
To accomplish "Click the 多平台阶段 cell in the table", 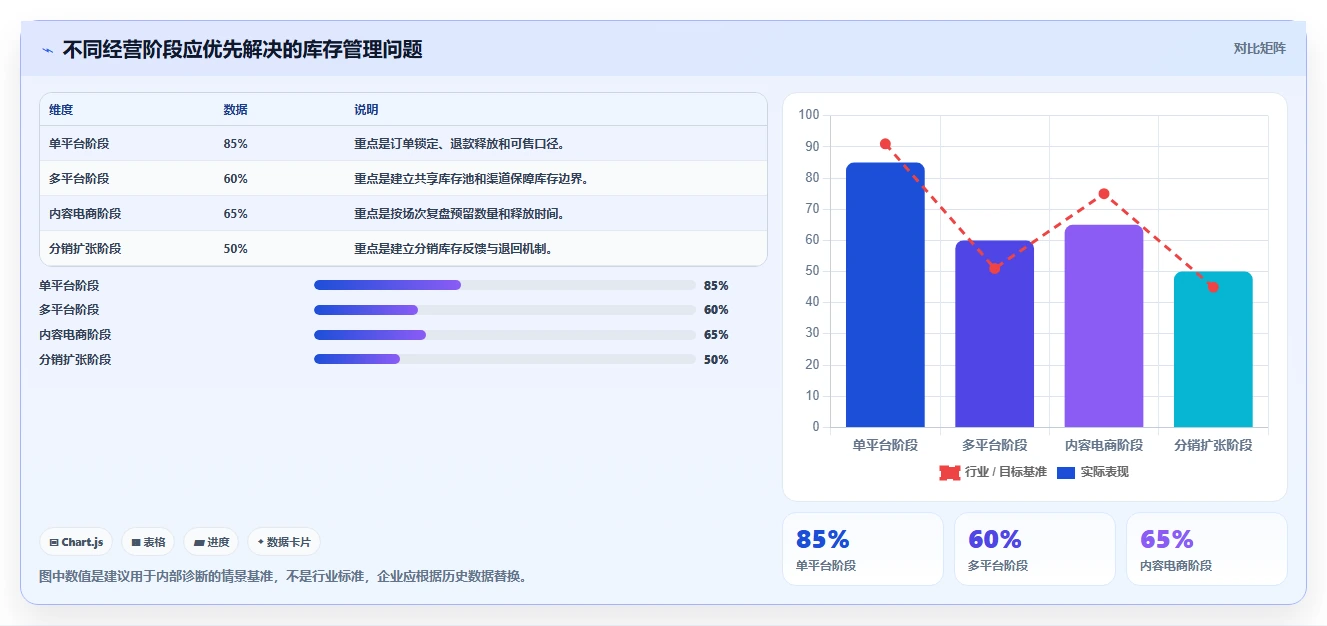I will tap(79, 179).
